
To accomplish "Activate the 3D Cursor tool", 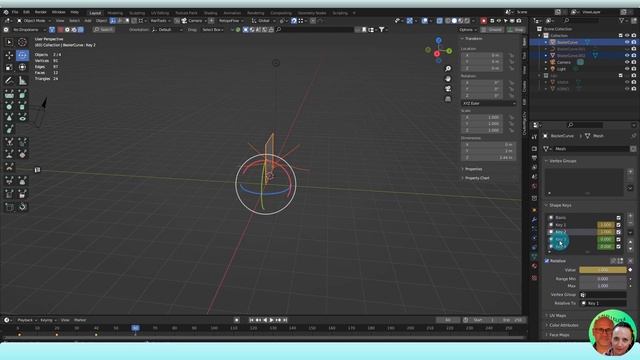I will pyautogui.click(x=22, y=42).
